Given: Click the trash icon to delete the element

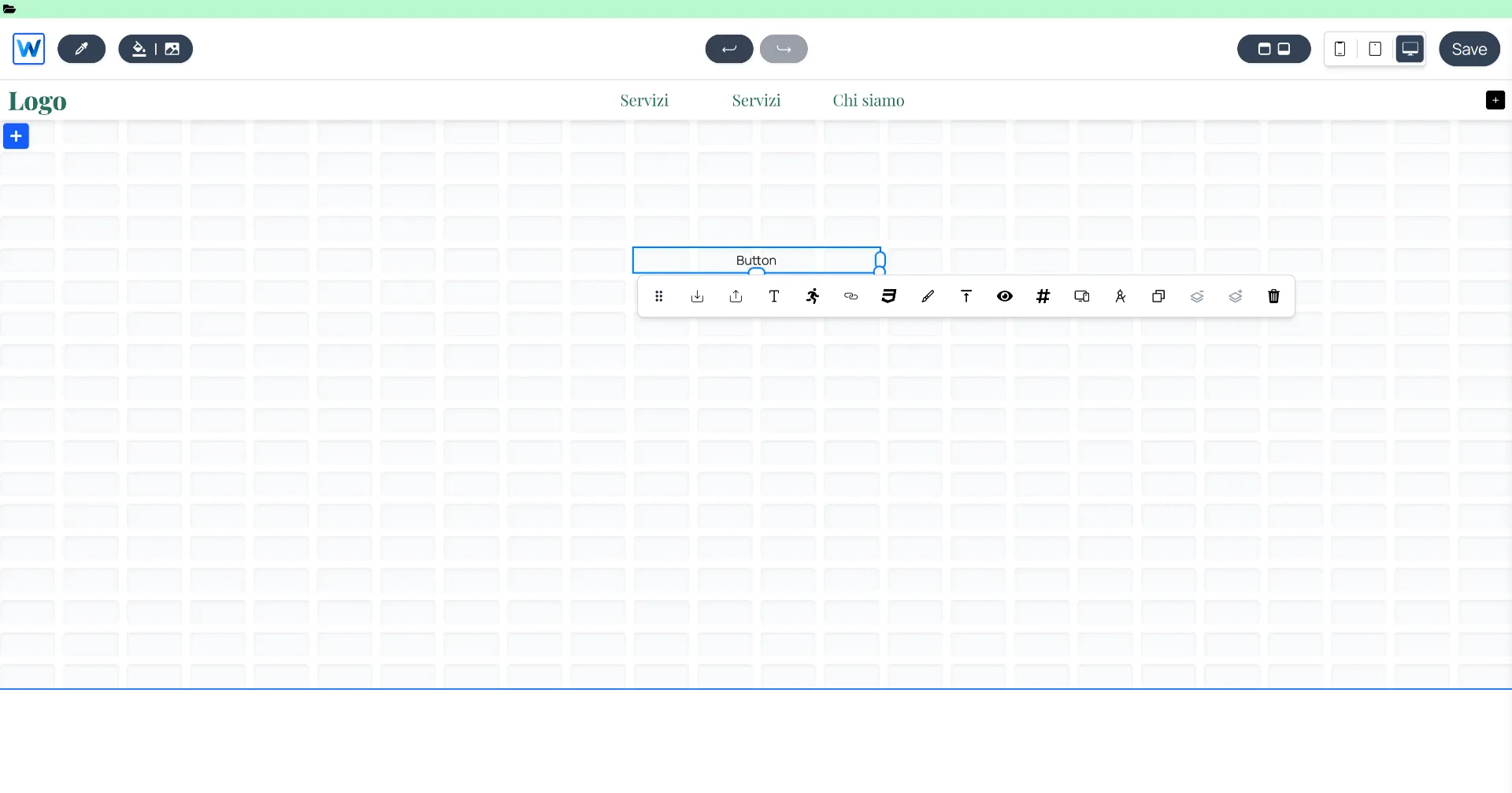Looking at the screenshot, I should [x=1273, y=296].
